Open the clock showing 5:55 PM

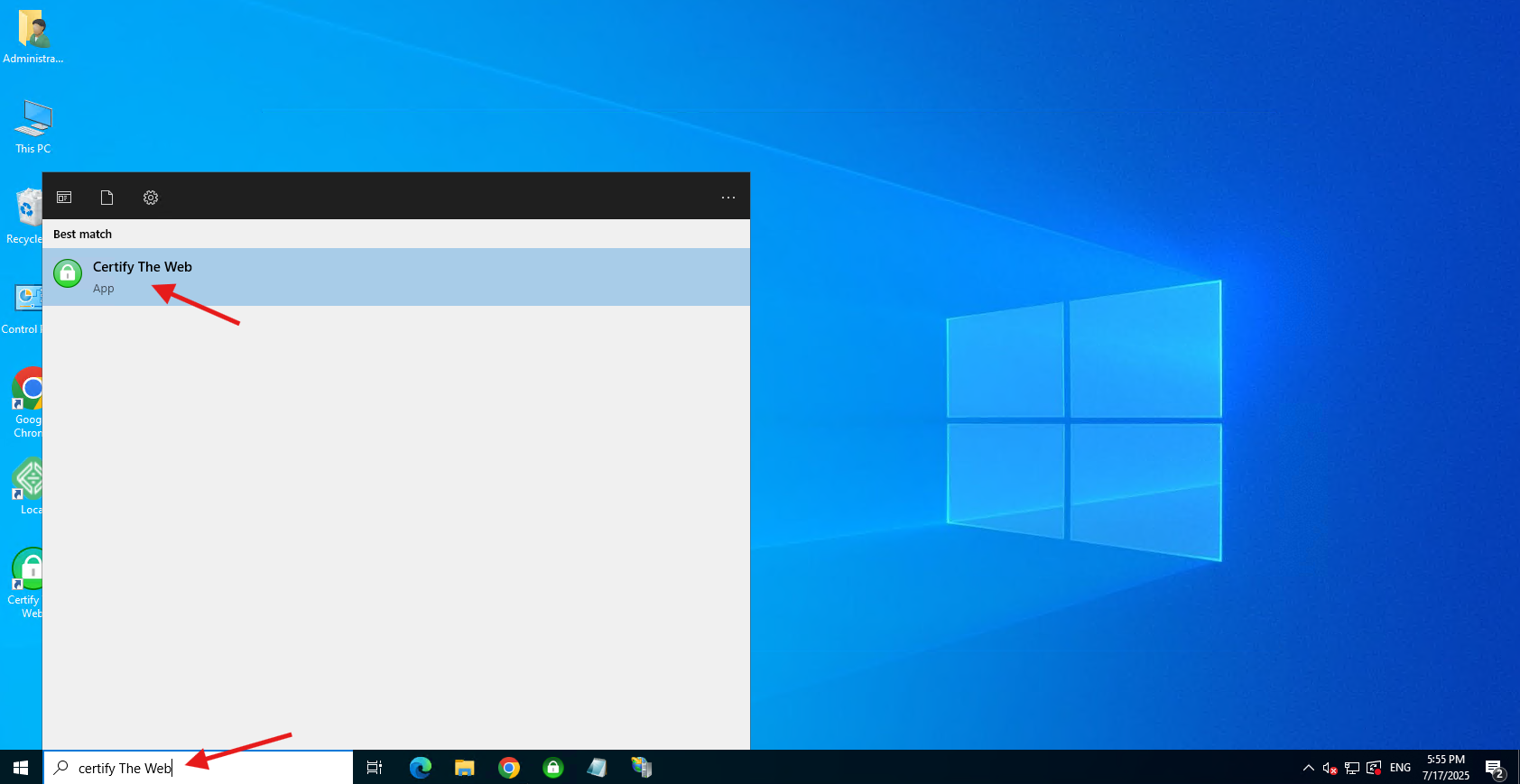pos(1446,768)
